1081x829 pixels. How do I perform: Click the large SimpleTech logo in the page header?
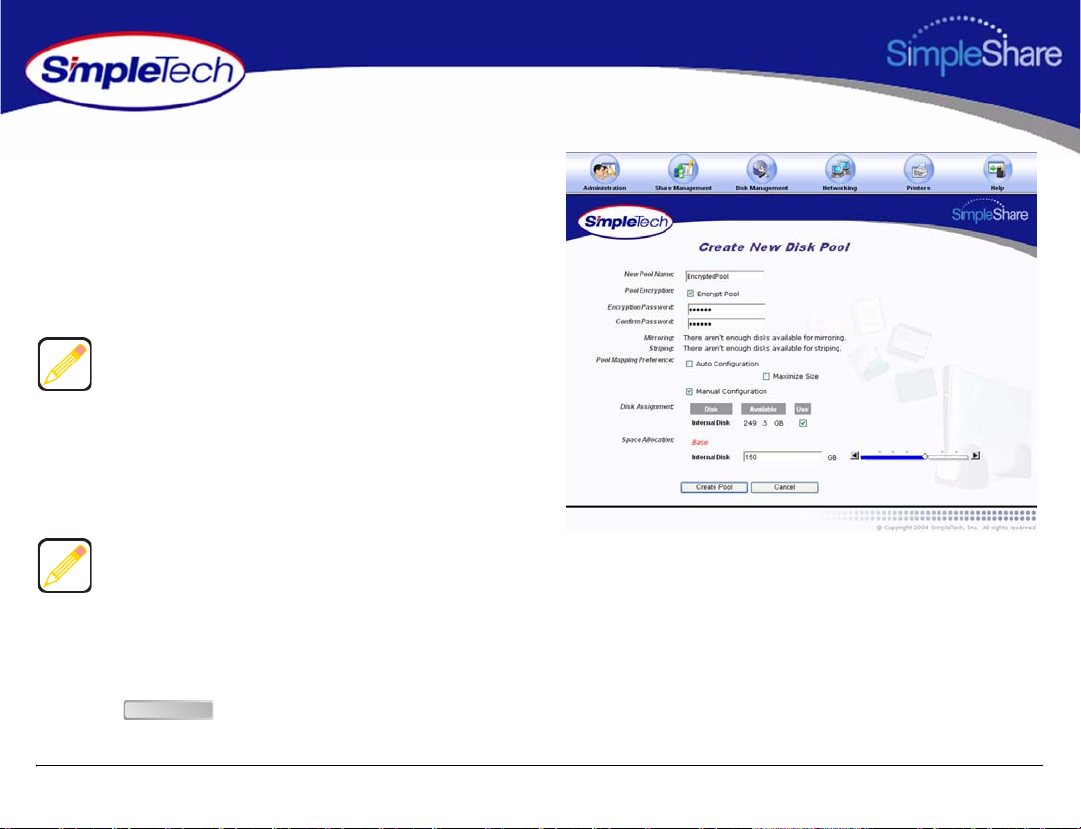click(135, 72)
